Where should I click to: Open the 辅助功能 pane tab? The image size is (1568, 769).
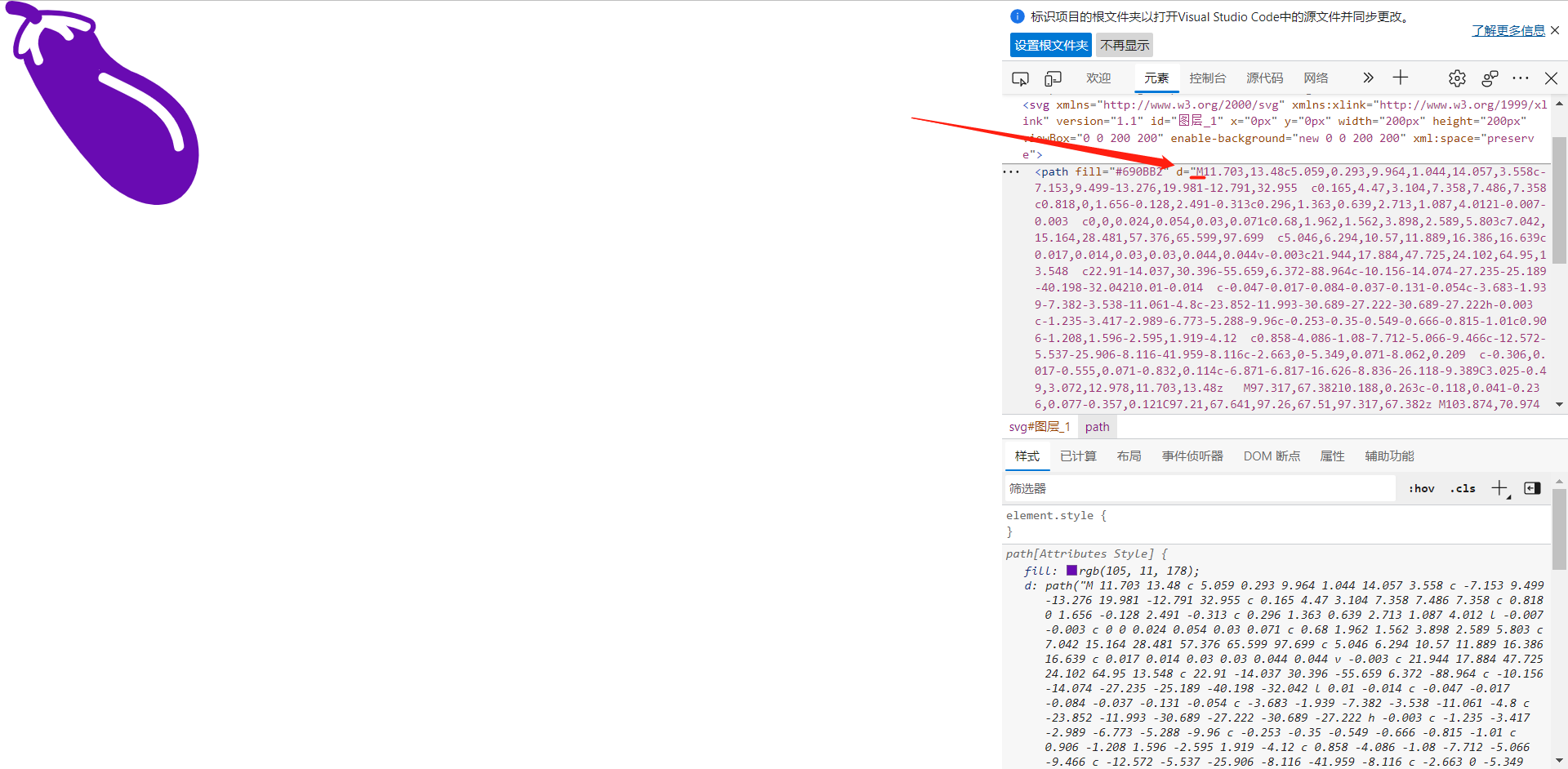point(1389,456)
